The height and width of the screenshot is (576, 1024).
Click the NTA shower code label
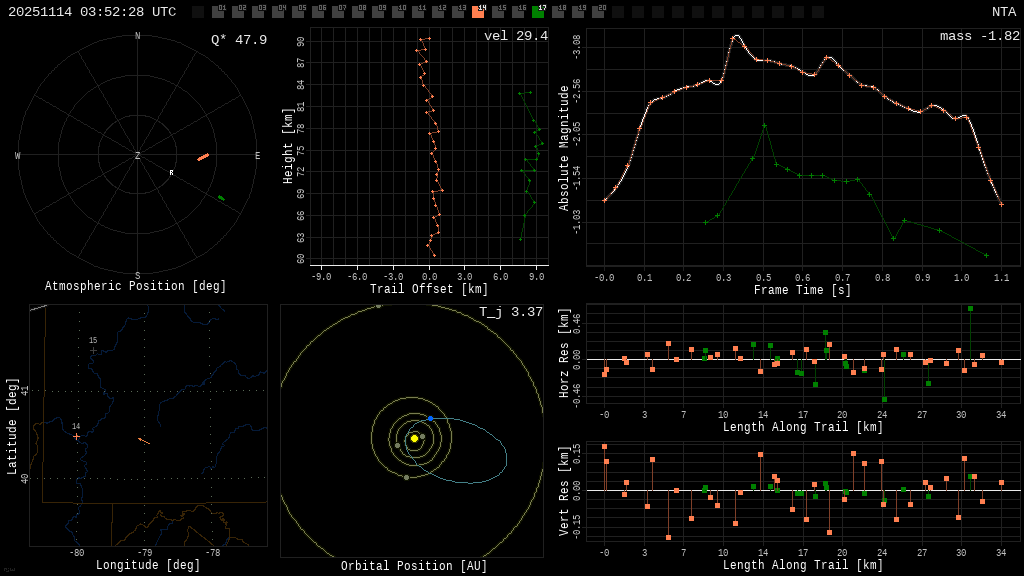click(1003, 12)
